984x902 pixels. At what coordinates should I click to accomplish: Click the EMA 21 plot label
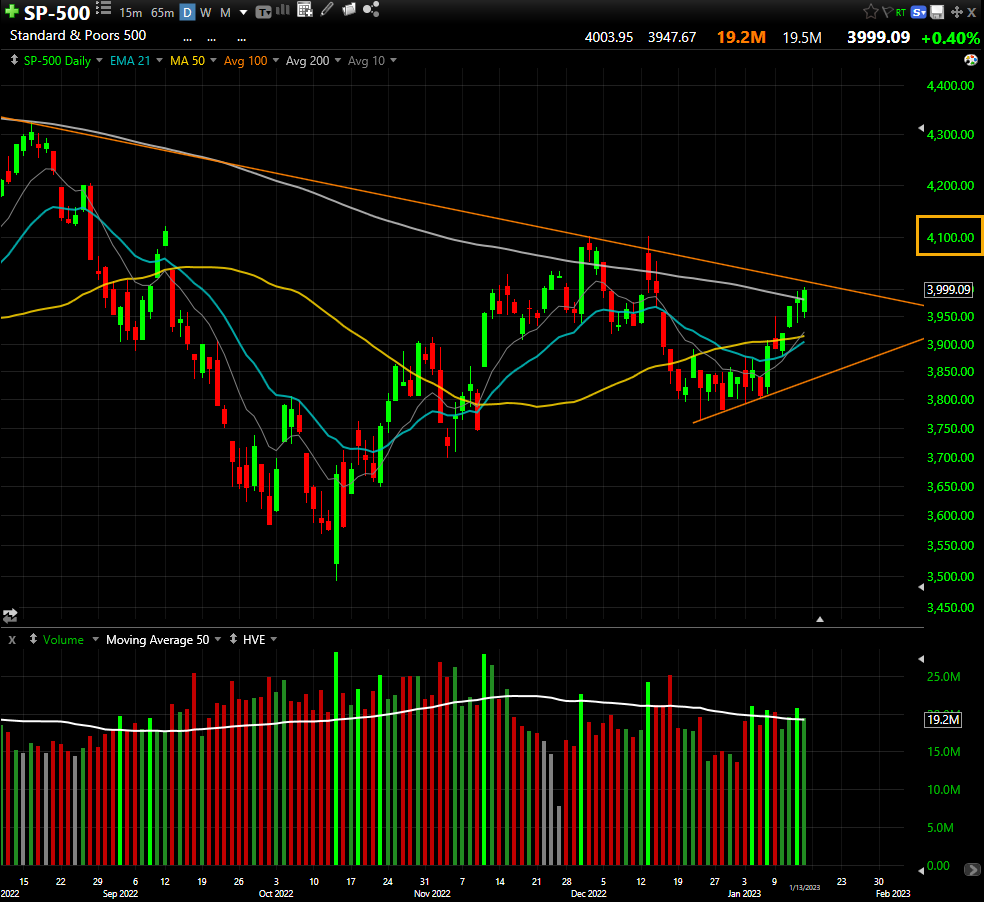[x=130, y=61]
